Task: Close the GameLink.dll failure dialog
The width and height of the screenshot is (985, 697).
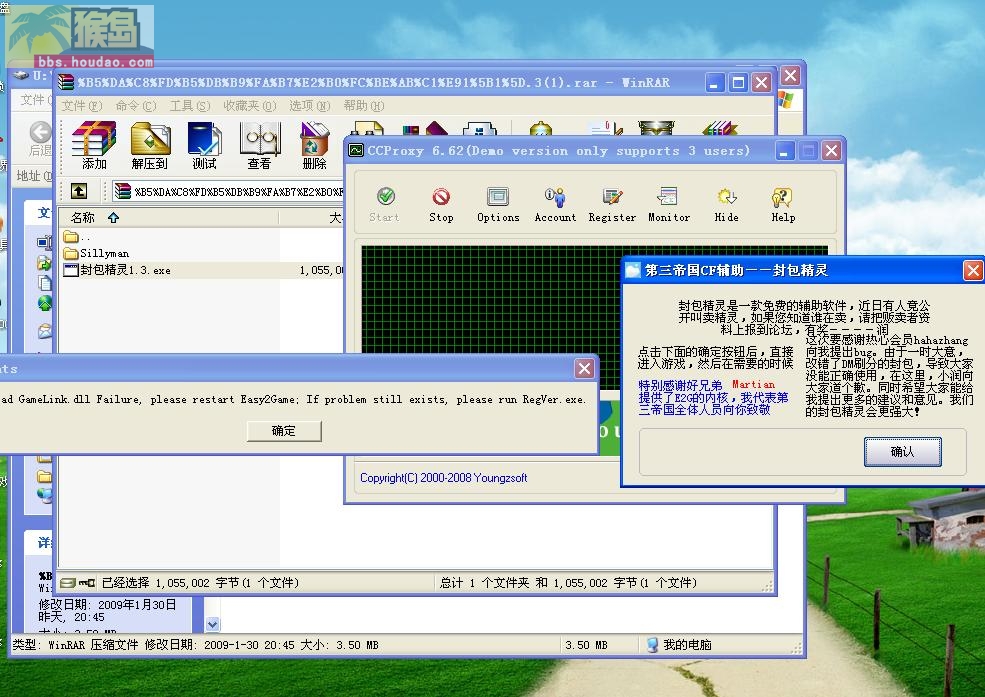Action: [584, 369]
